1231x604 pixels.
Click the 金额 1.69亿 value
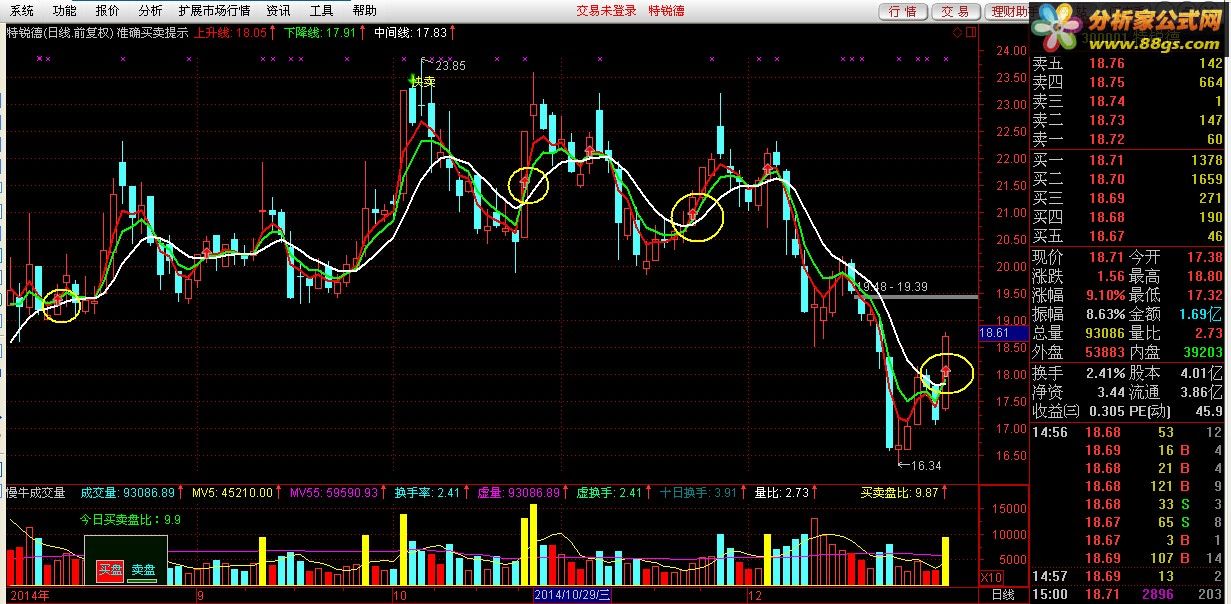(x=1200, y=314)
